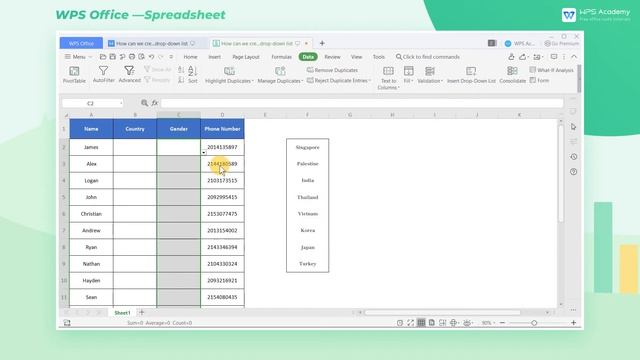Open the What-If Analysis dropdown
The height and width of the screenshot is (360, 640).
[x=551, y=70]
